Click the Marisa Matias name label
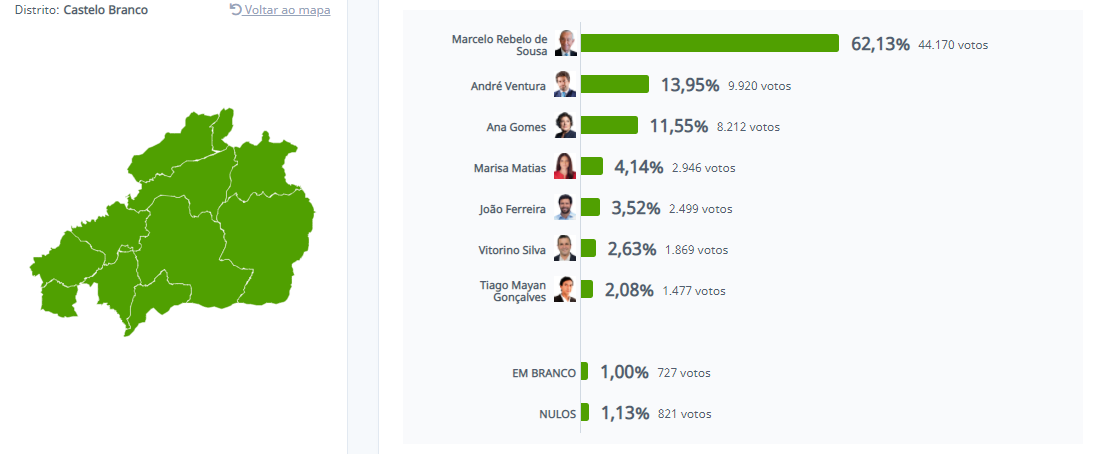The width and height of the screenshot is (1096, 454). tap(510, 168)
